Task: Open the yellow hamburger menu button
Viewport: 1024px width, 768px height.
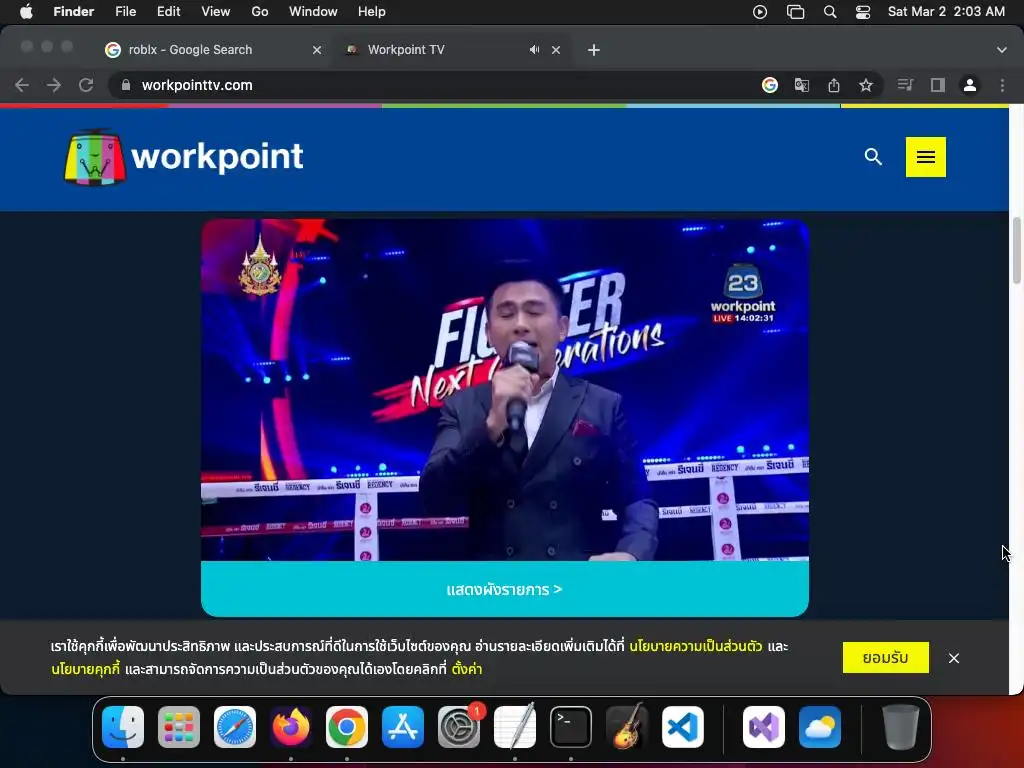Action: [x=925, y=157]
